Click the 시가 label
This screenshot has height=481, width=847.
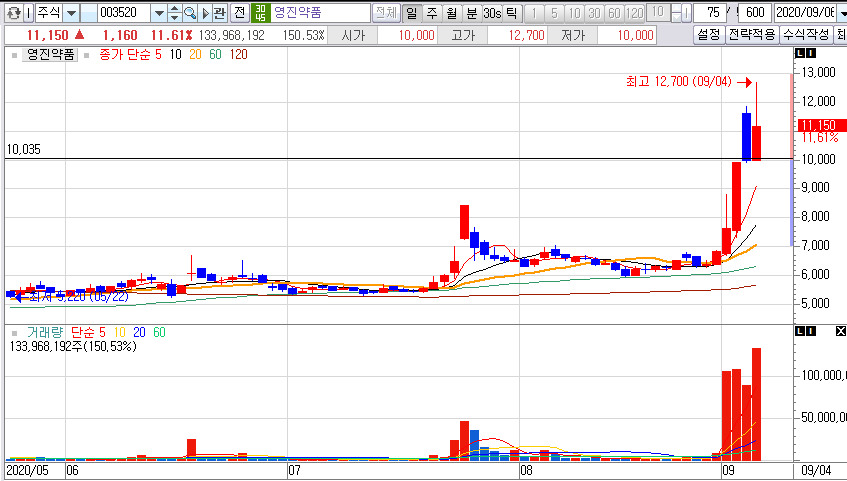click(353, 36)
